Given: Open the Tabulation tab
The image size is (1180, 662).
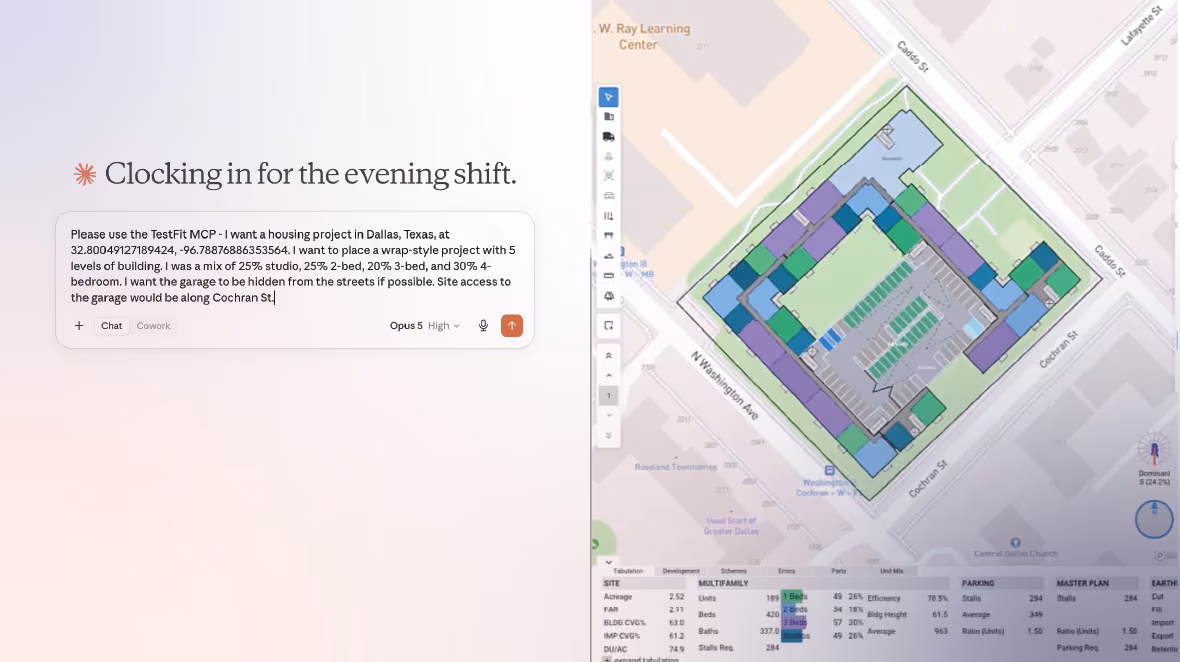Looking at the screenshot, I should (628, 571).
